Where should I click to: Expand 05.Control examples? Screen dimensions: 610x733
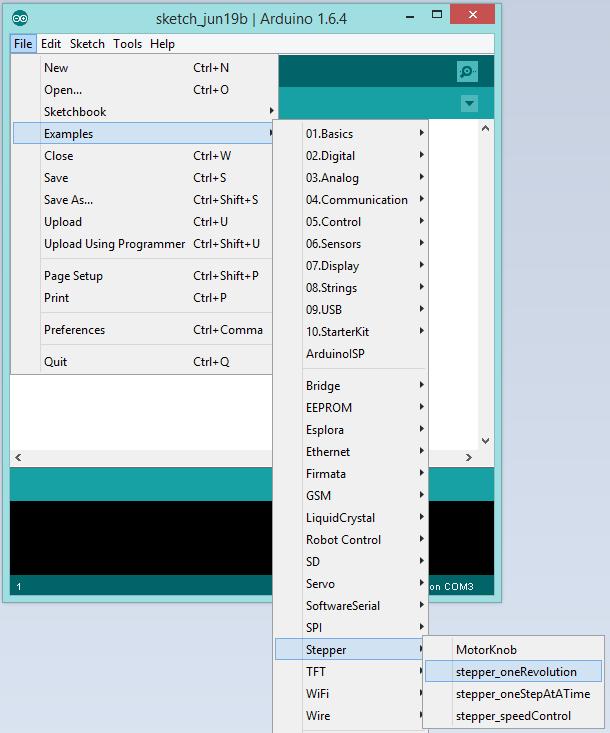click(351, 222)
